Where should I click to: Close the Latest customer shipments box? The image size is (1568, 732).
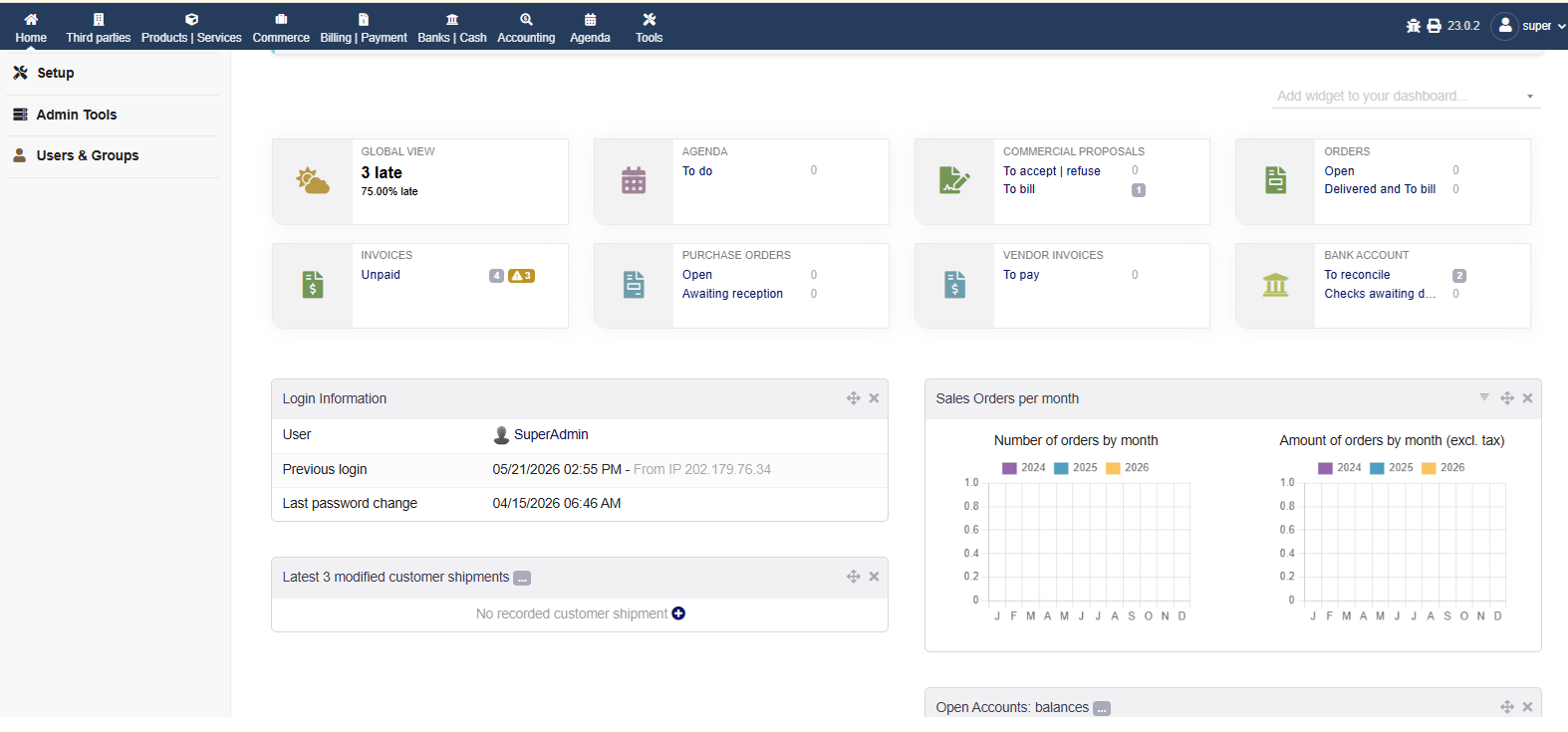coord(874,577)
